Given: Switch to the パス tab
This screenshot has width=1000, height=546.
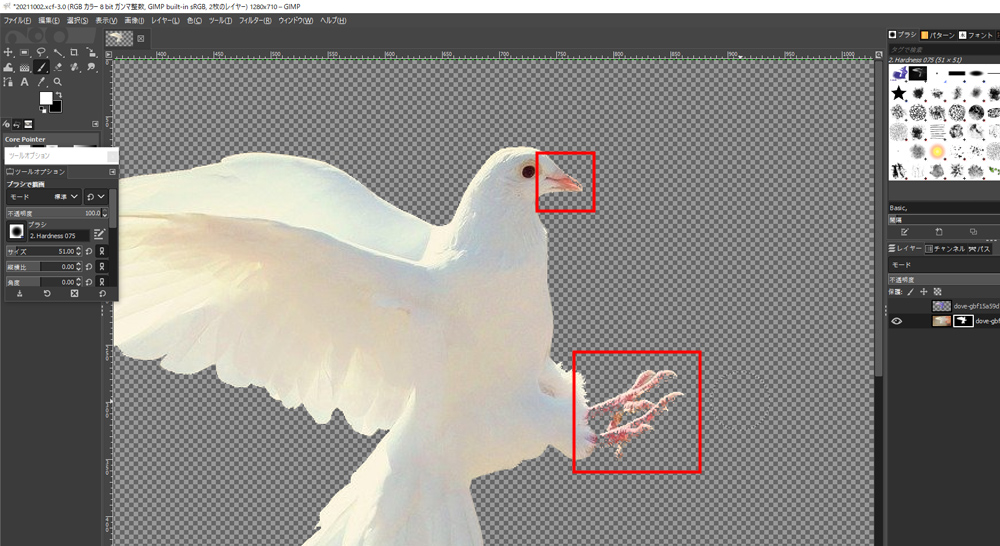Looking at the screenshot, I should click(x=979, y=249).
